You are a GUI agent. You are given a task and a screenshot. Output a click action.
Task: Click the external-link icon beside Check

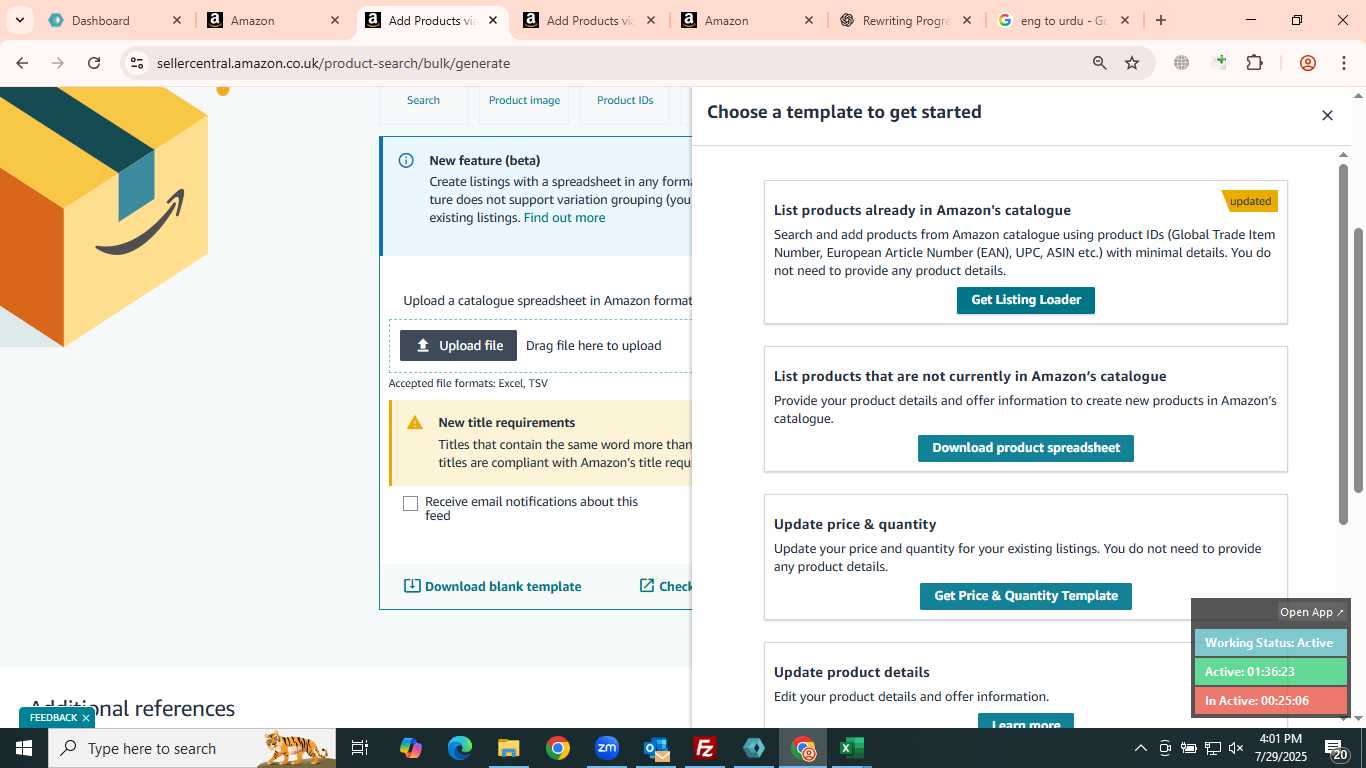[647, 585]
